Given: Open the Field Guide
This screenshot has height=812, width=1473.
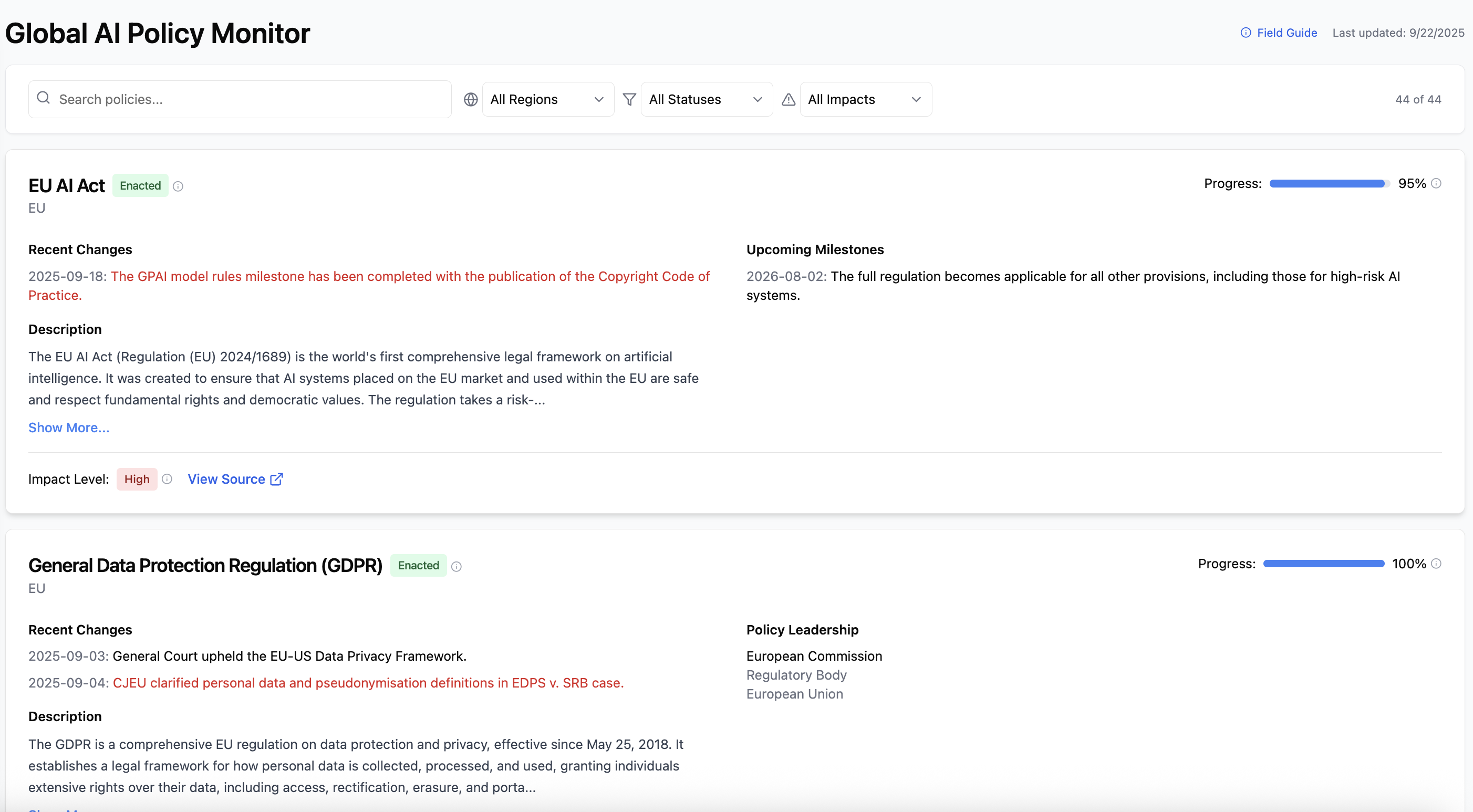Looking at the screenshot, I should (1287, 33).
